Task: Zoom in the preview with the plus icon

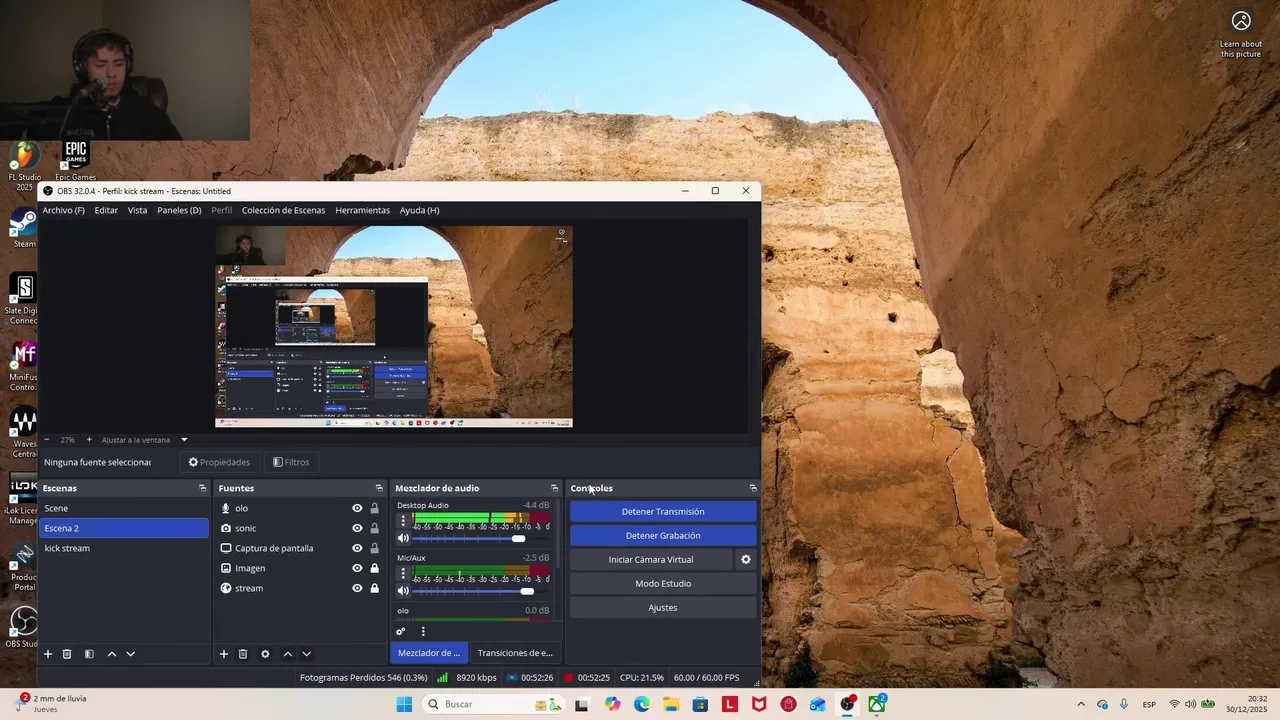Action: pos(88,440)
